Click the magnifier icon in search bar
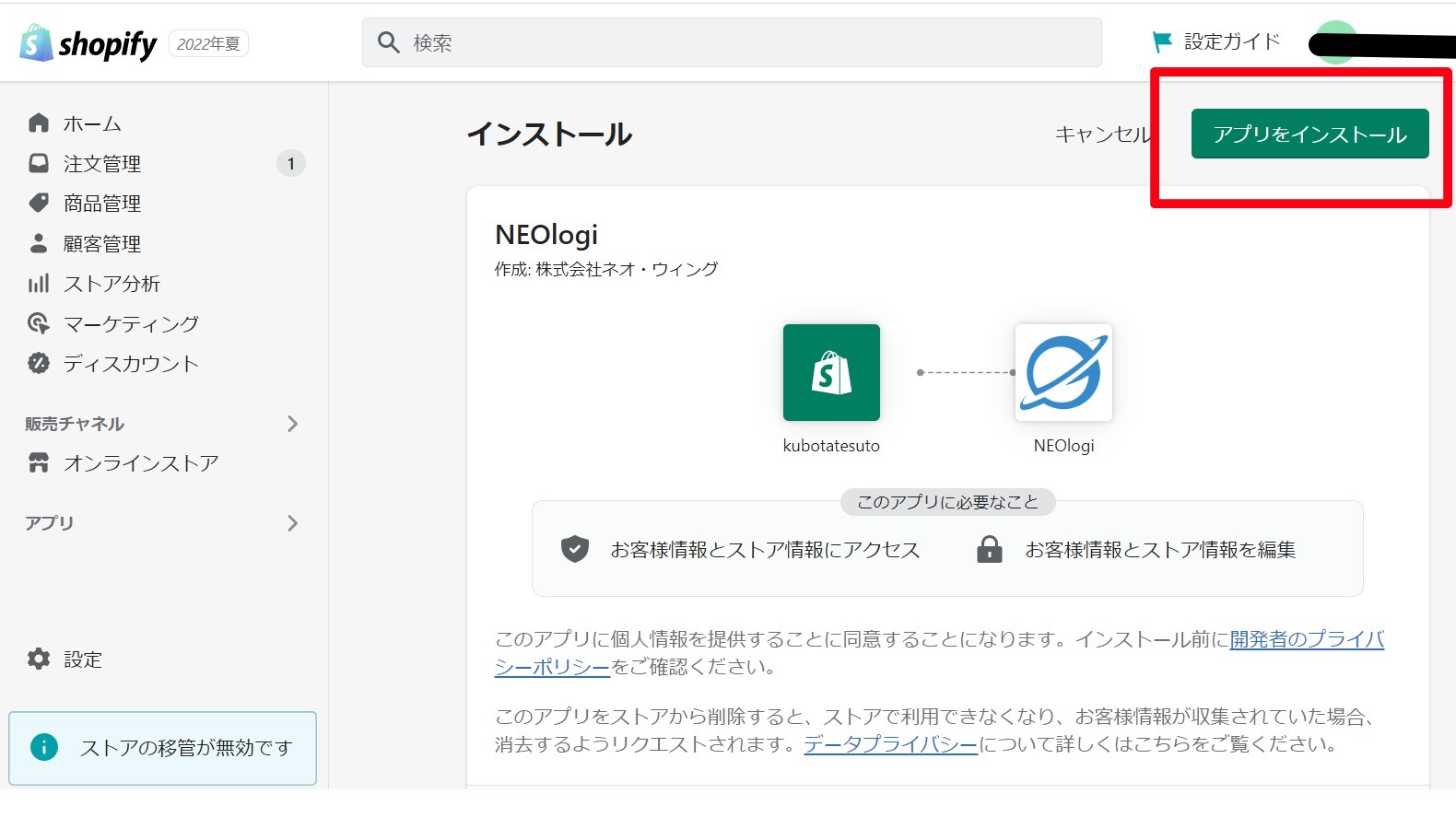The height and width of the screenshot is (829, 1456). pyautogui.click(x=389, y=42)
